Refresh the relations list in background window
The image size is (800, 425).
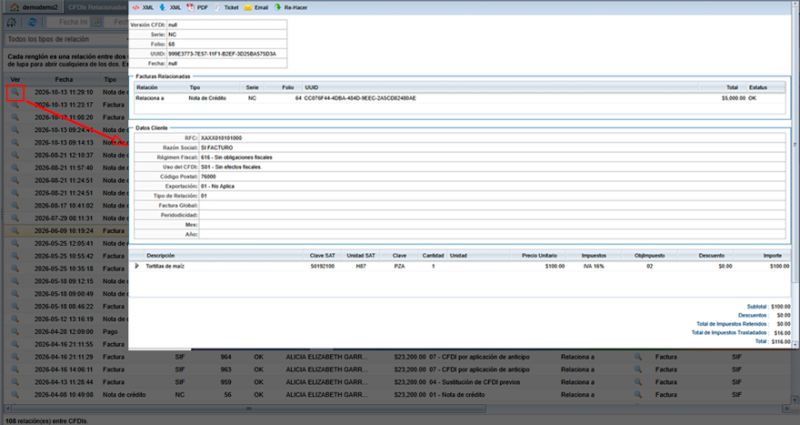coord(32,22)
